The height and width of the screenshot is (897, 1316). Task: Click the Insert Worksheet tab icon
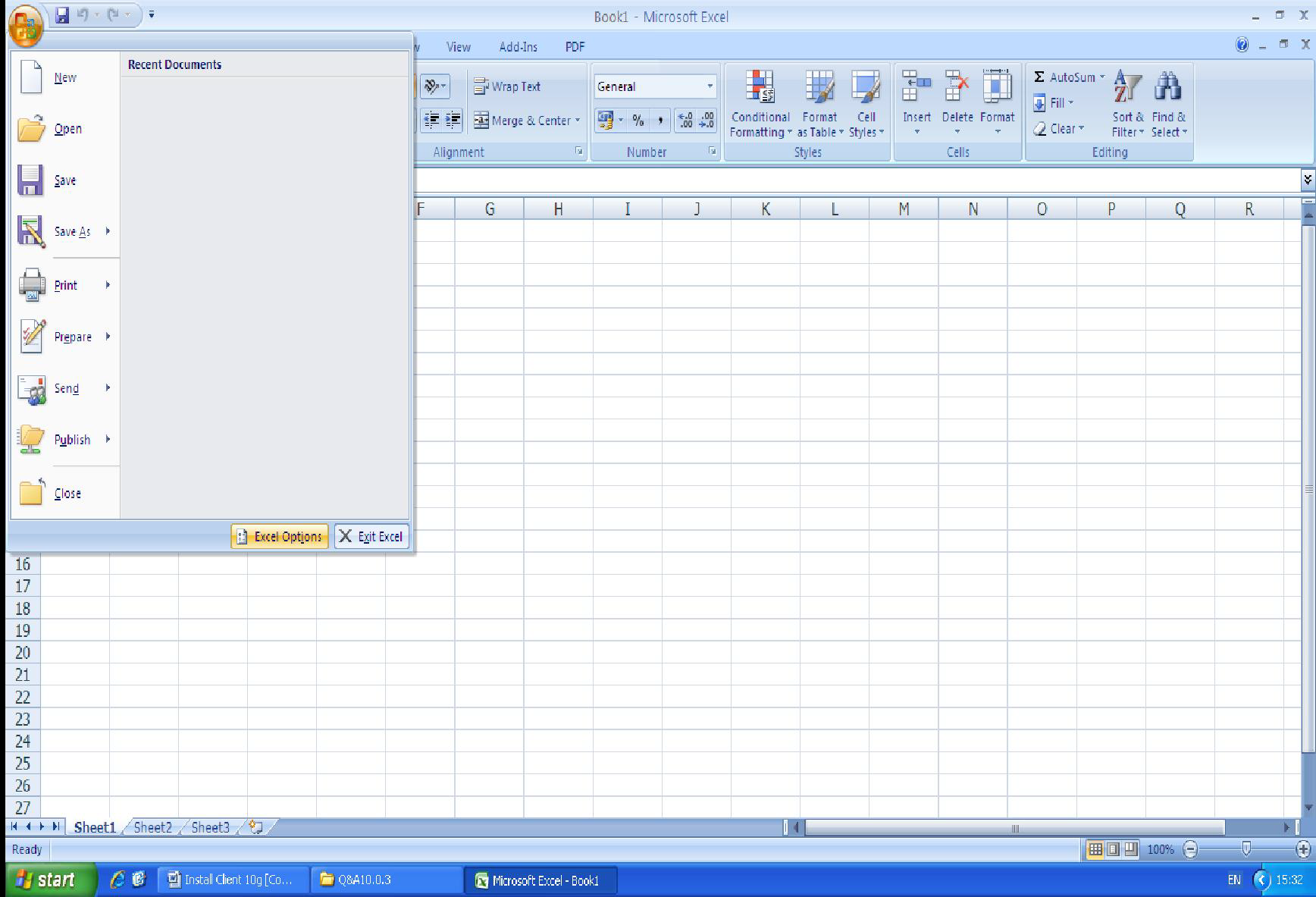pos(256,827)
